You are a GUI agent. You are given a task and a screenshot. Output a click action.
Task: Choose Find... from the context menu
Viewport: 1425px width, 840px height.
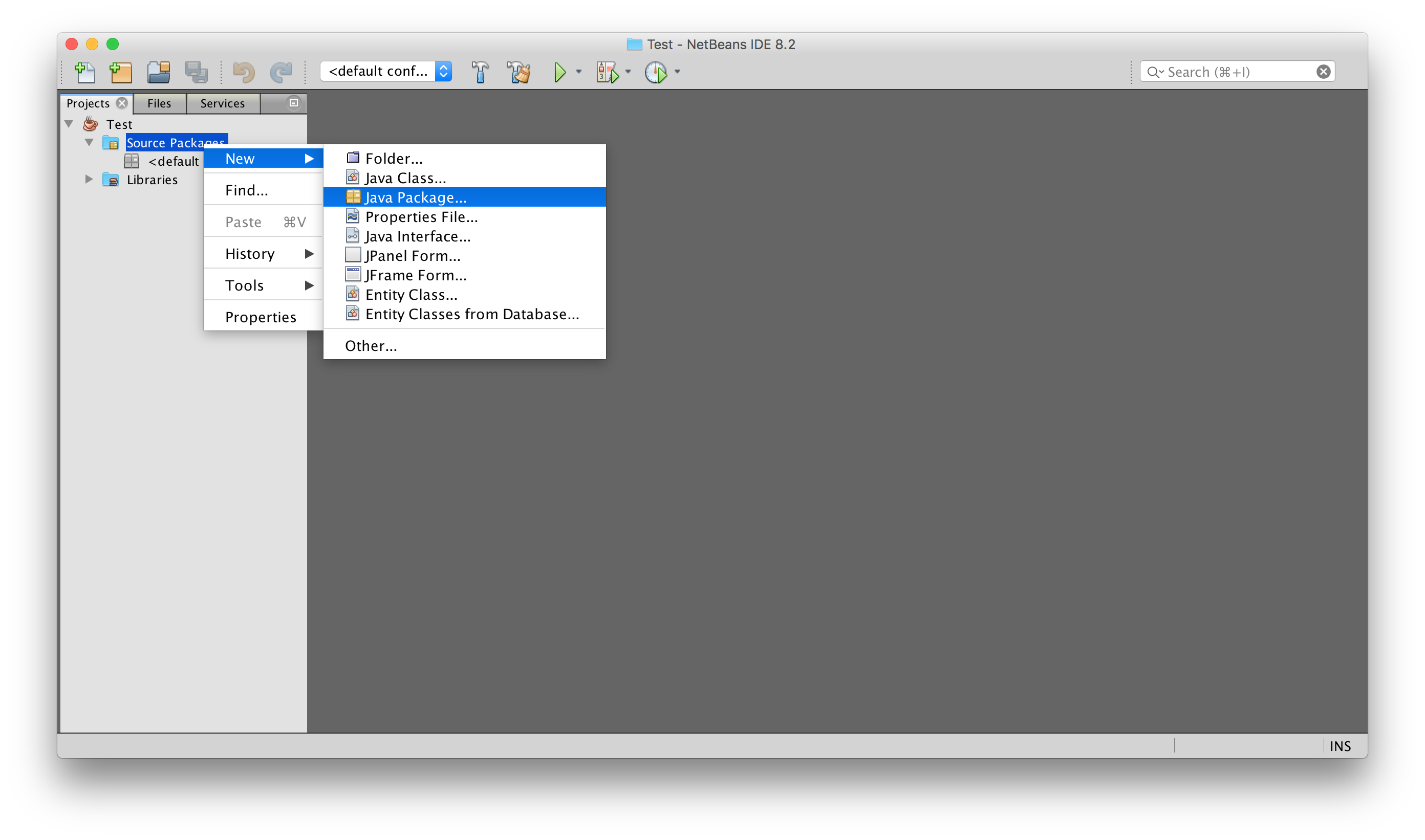[x=264, y=190]
